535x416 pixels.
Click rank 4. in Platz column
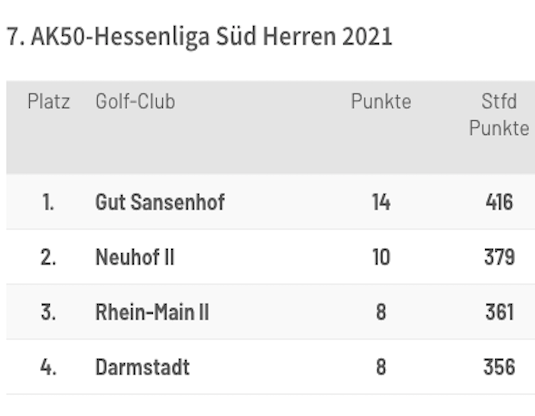[48, 367]
